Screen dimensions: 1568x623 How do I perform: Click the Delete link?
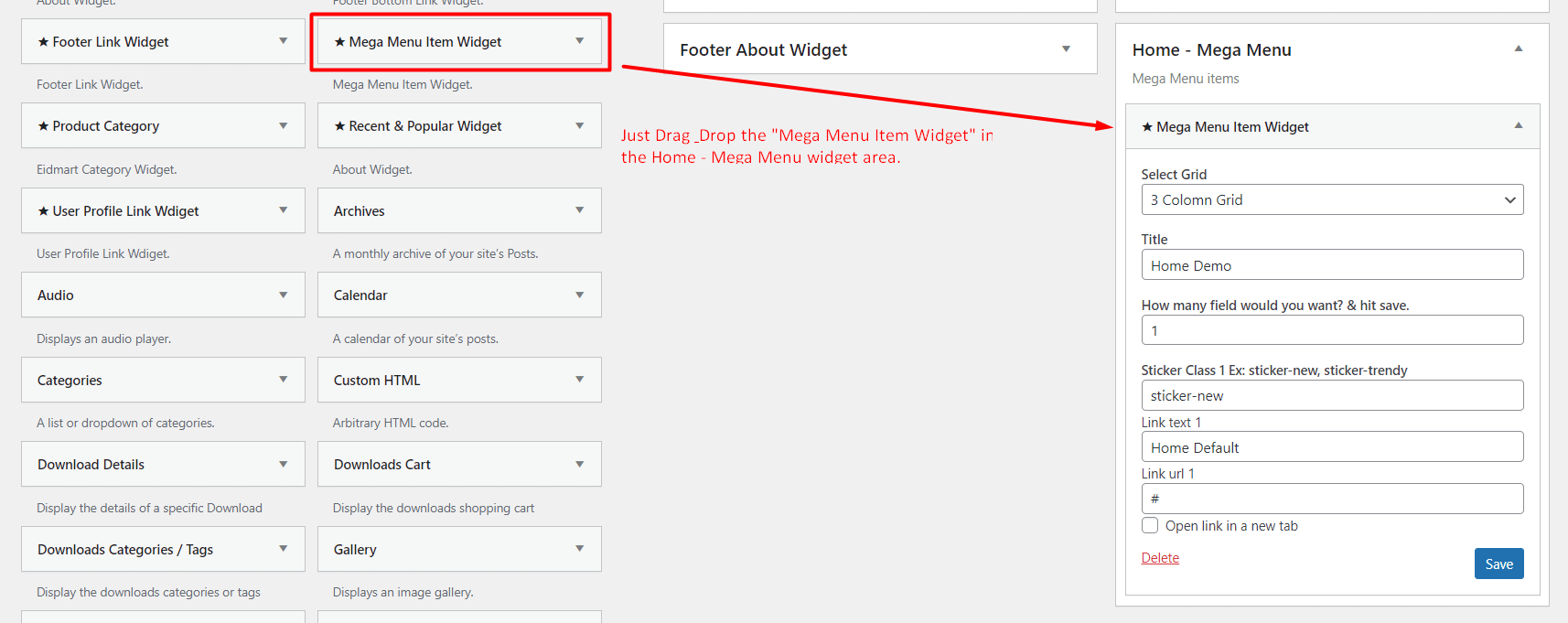1160,557
